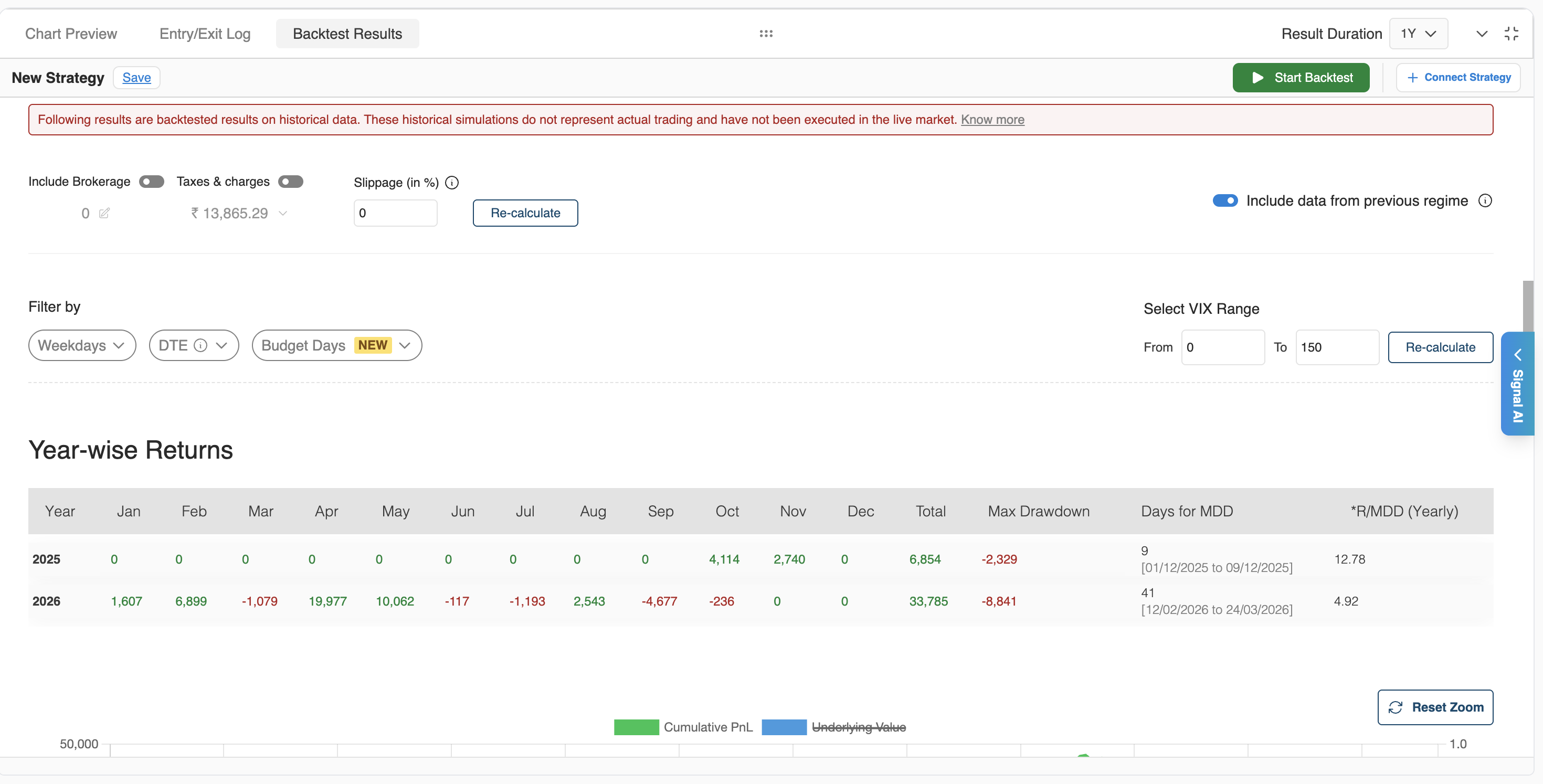The image size is (1543, 784).
Task: Click the 2025 Nov value 2,740
Action: pyautogui.click(x=789, y=559)
